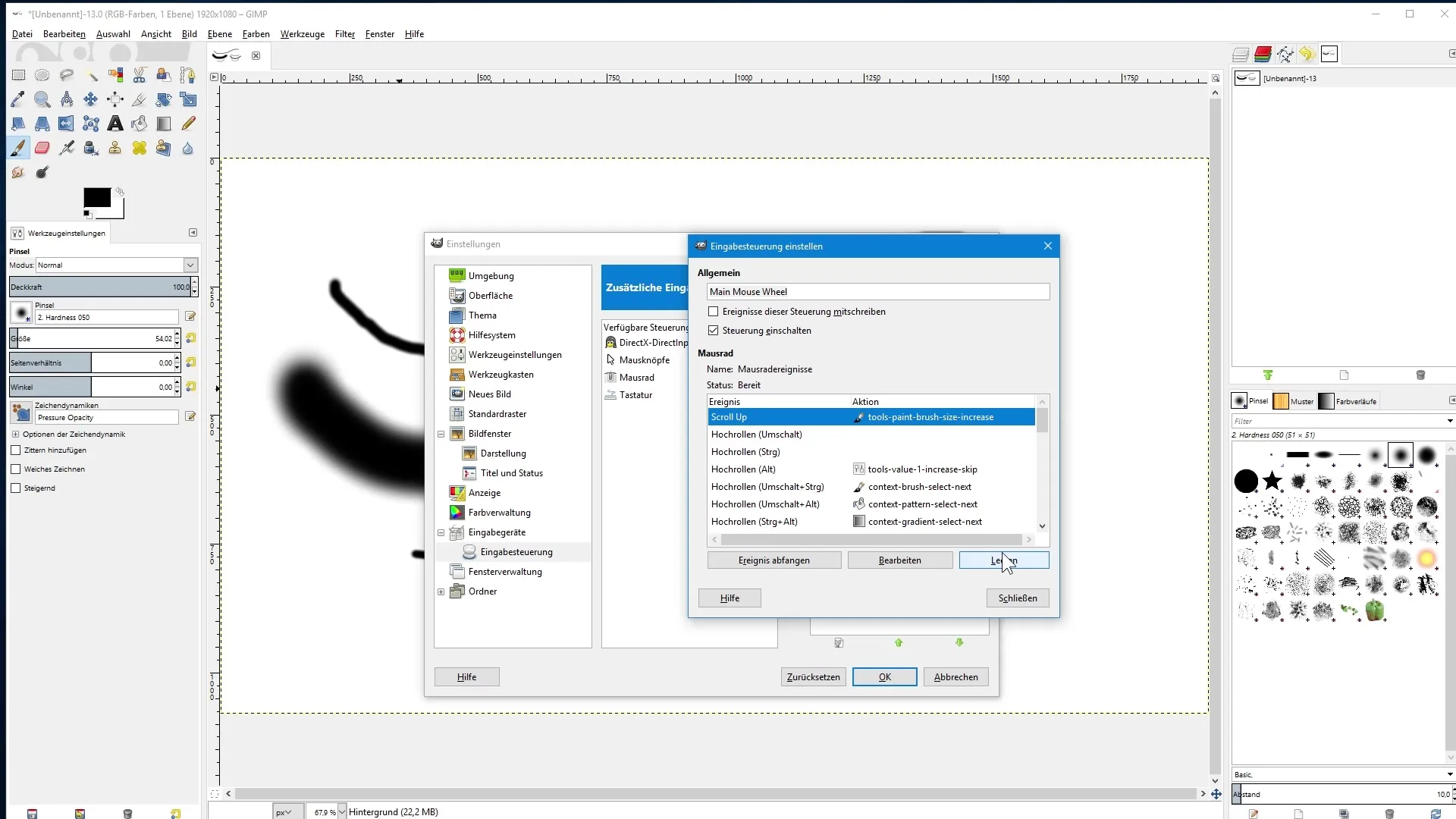Screen dimensions: 1456x819
Task: Select the Airbrush tool
Action: coord(67,148)
